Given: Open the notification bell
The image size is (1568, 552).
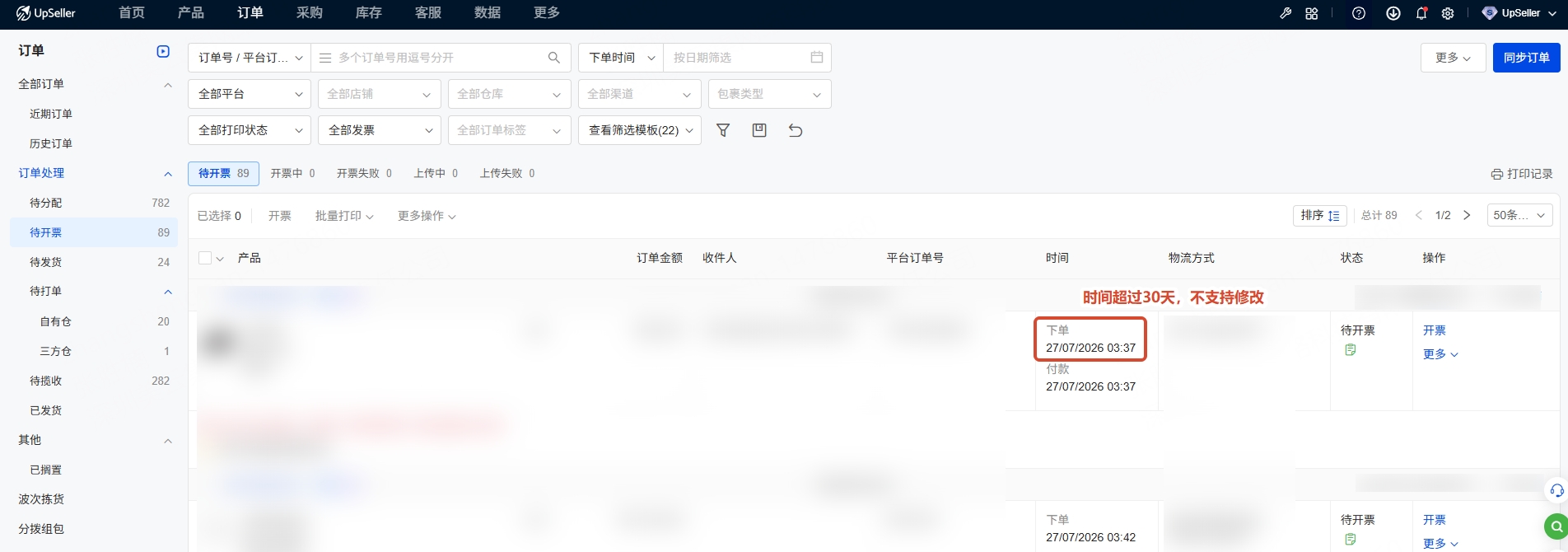Looking at the screenshot, I should click(x=1421, y=13).
